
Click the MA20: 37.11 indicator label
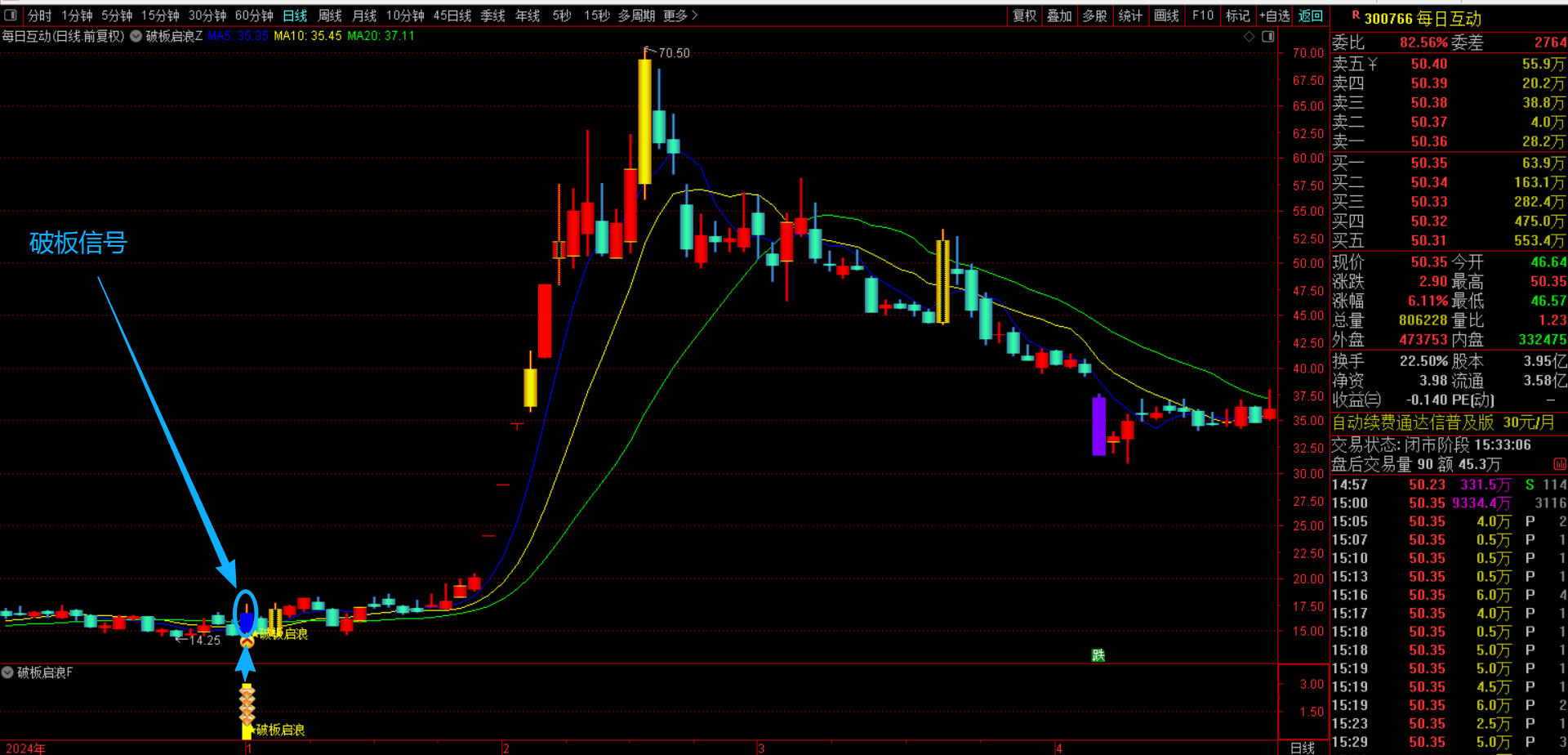coord(381,36)
